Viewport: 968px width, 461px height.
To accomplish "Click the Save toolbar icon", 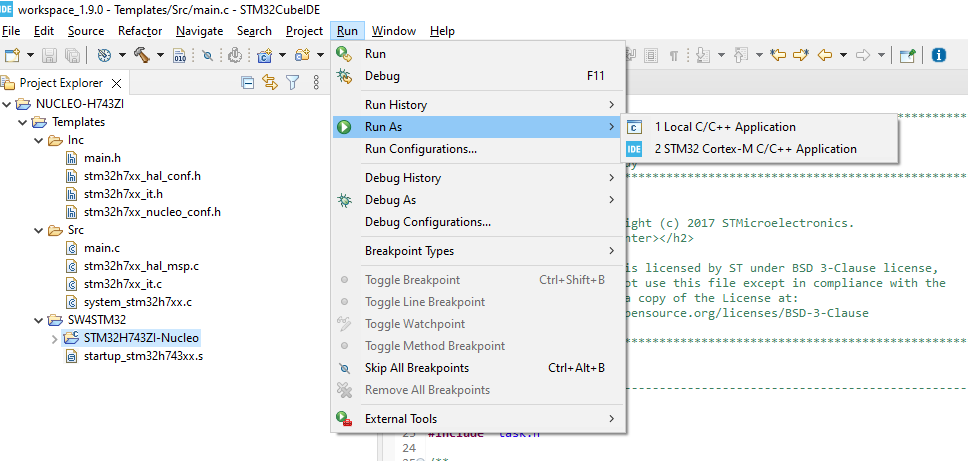I will 49,56.
